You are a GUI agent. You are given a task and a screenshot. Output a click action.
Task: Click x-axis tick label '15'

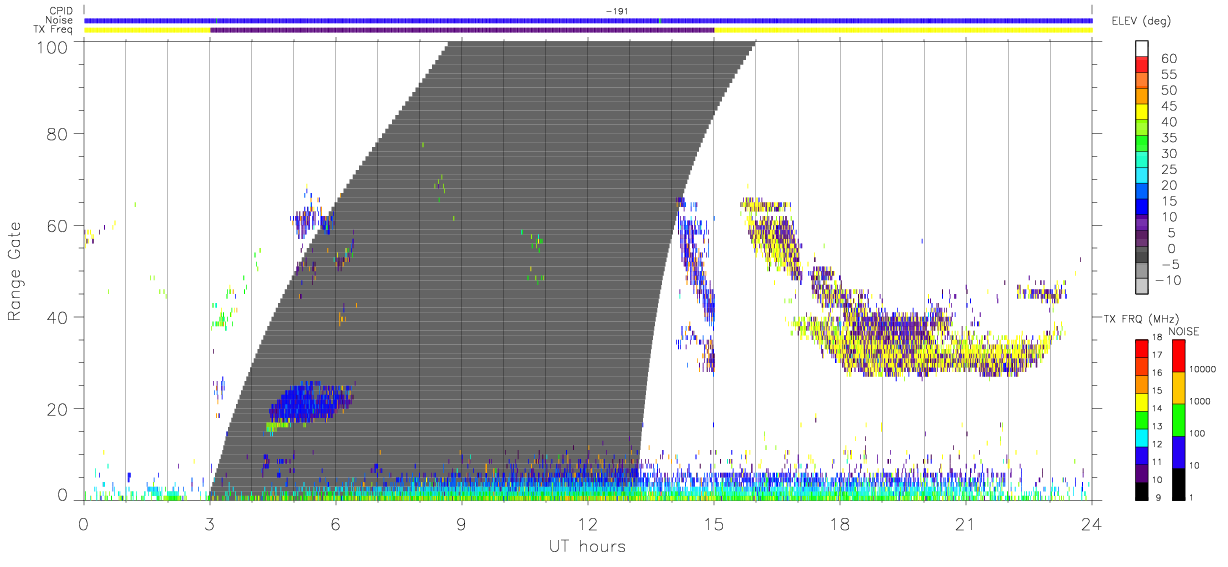click(714, 524)
